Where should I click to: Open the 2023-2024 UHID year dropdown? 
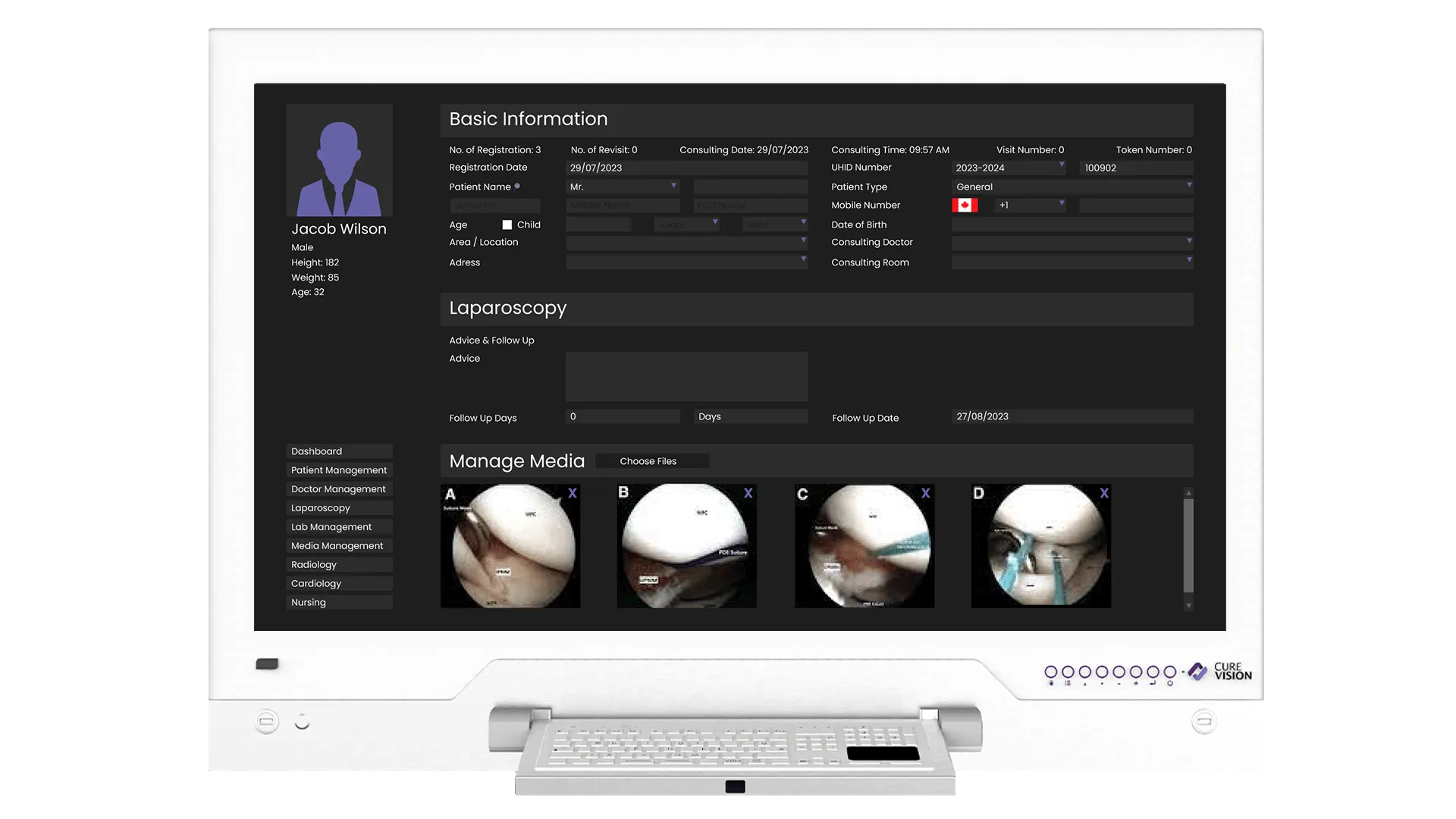(x=1009, y=168)
